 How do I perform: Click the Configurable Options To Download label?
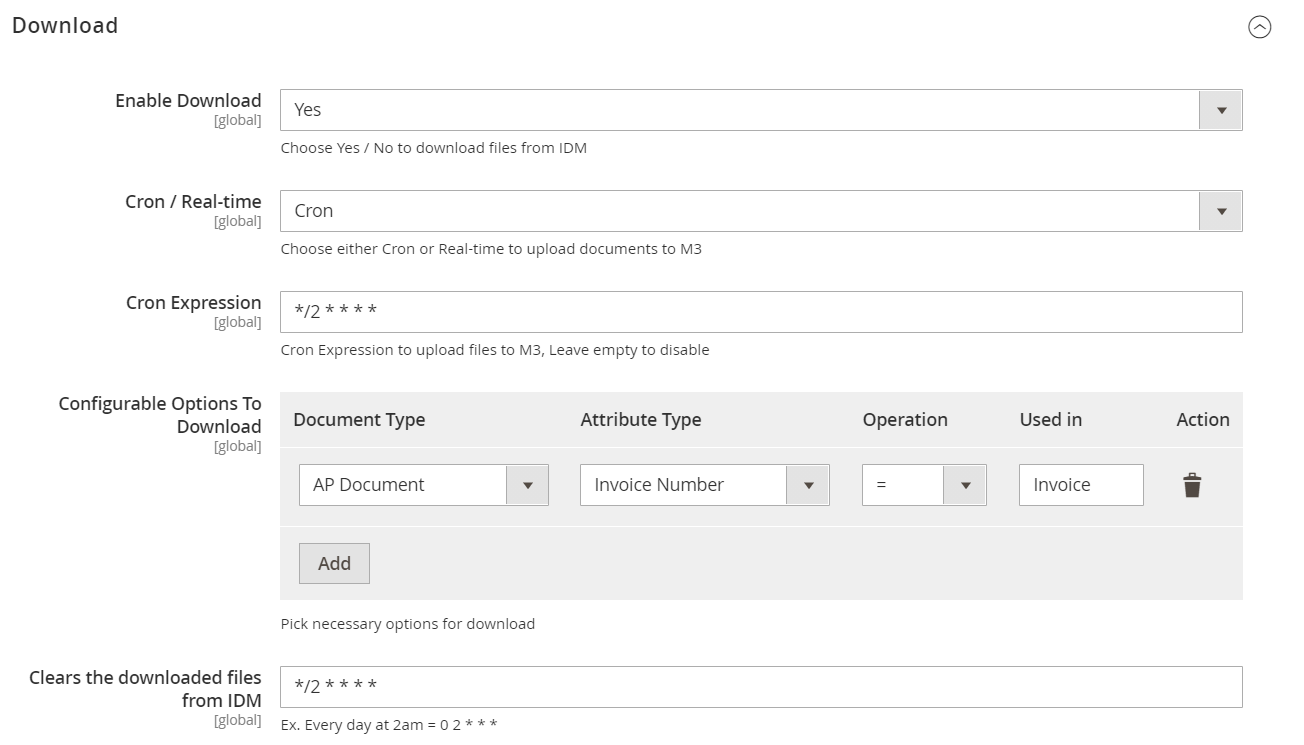[x=160, y=415]
